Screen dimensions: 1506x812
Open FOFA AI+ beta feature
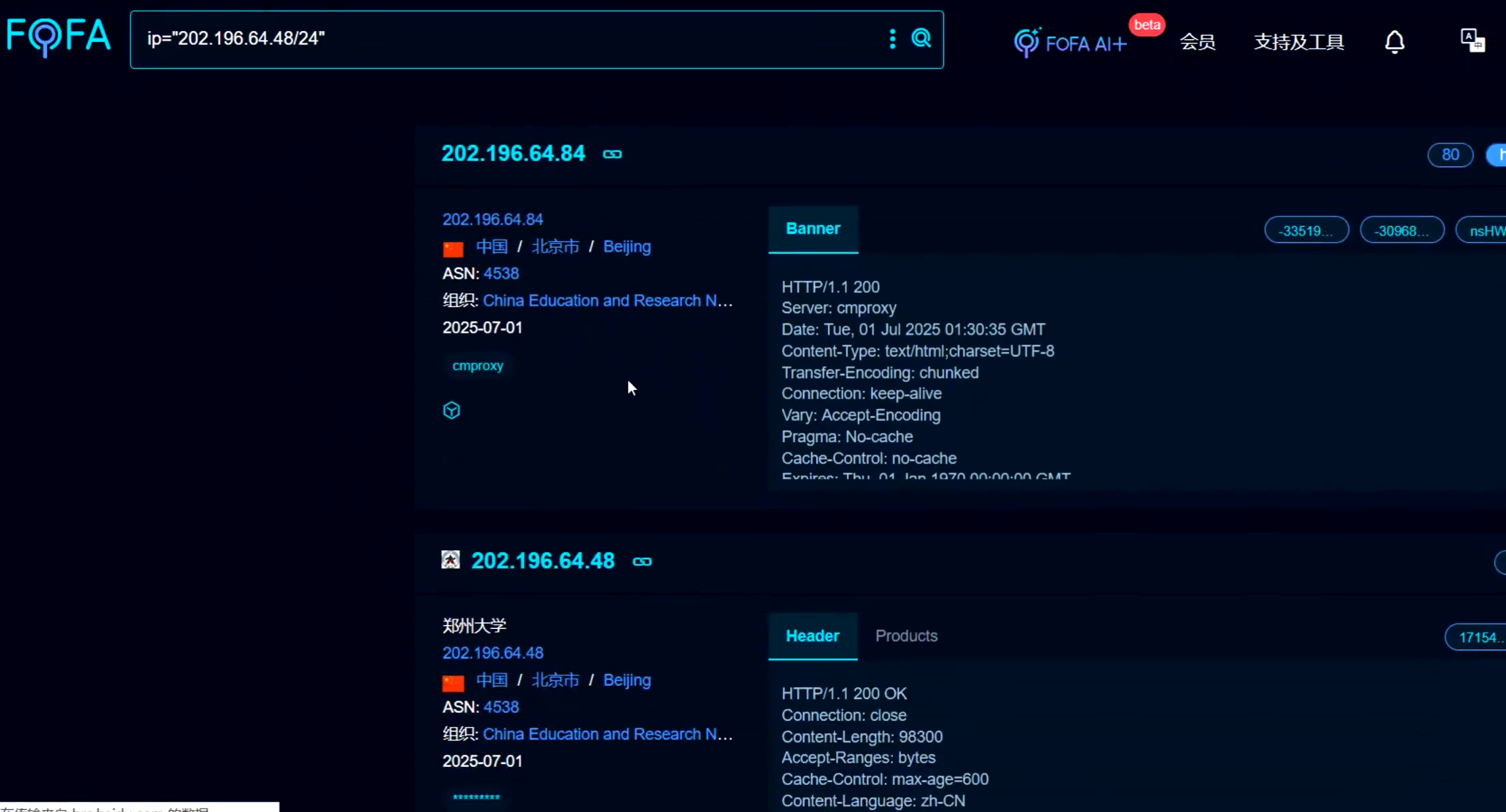[1070, 43]
